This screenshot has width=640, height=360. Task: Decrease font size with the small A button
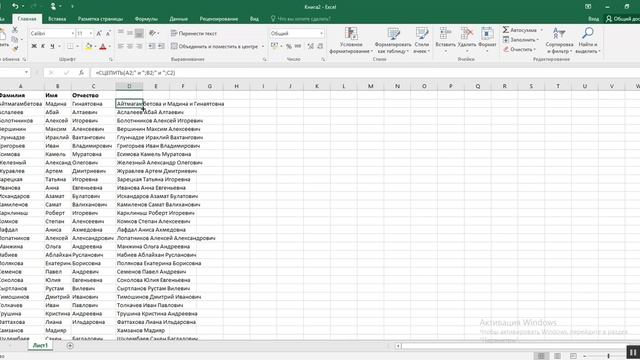pyautogui.click(x=108, y=33)
